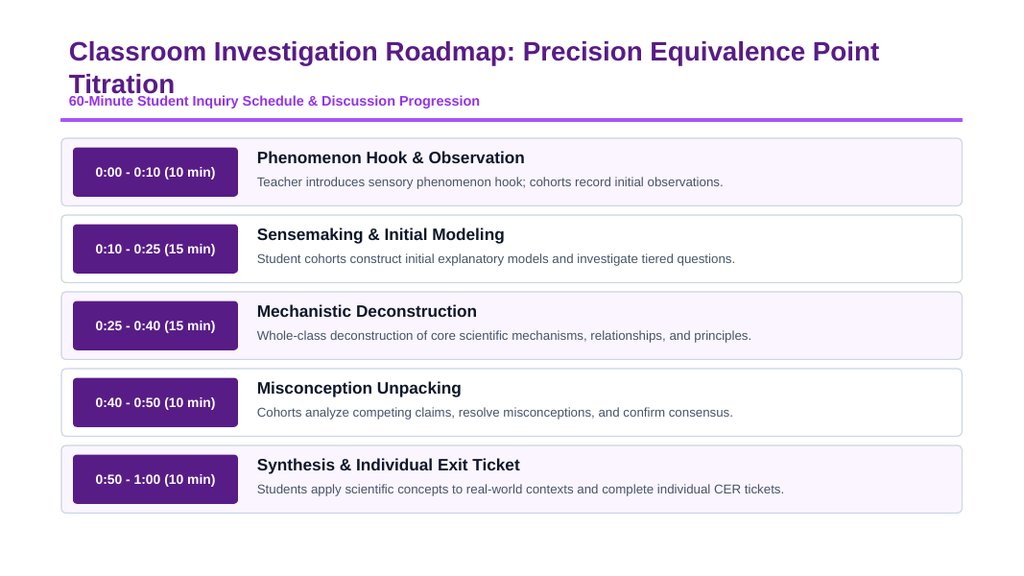Click the 0:00 - 0:10 (10 min) time badge
Screen dimensions: 1024x576
(155, 172)
